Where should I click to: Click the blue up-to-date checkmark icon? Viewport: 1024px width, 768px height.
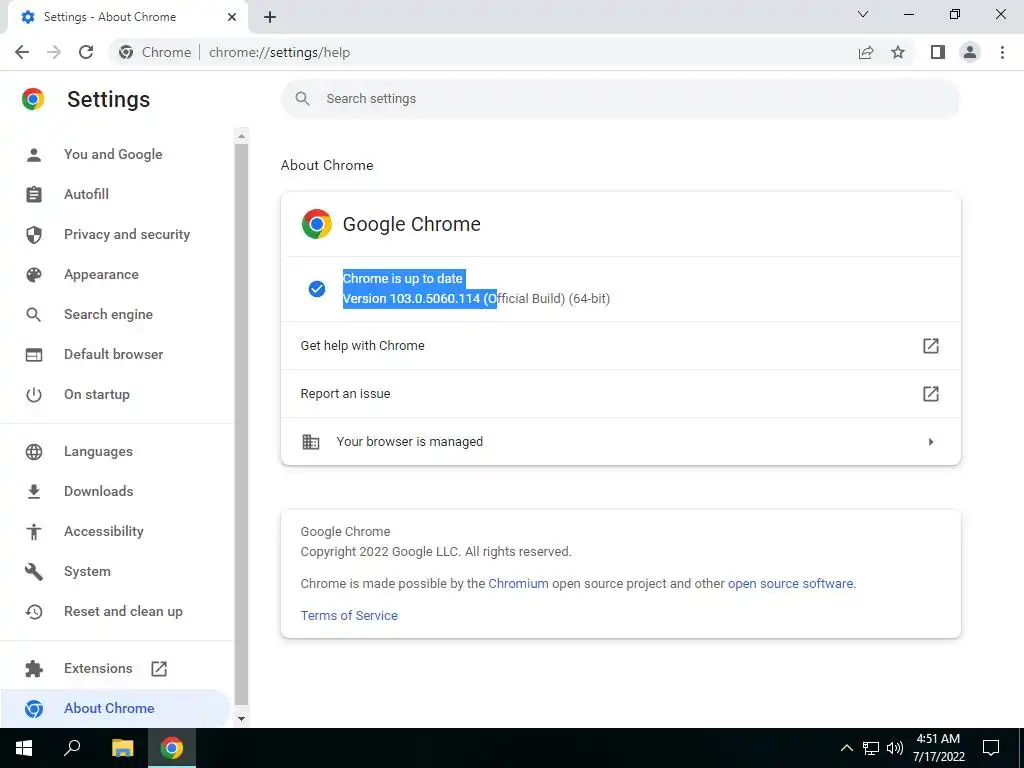coord(317,289)
